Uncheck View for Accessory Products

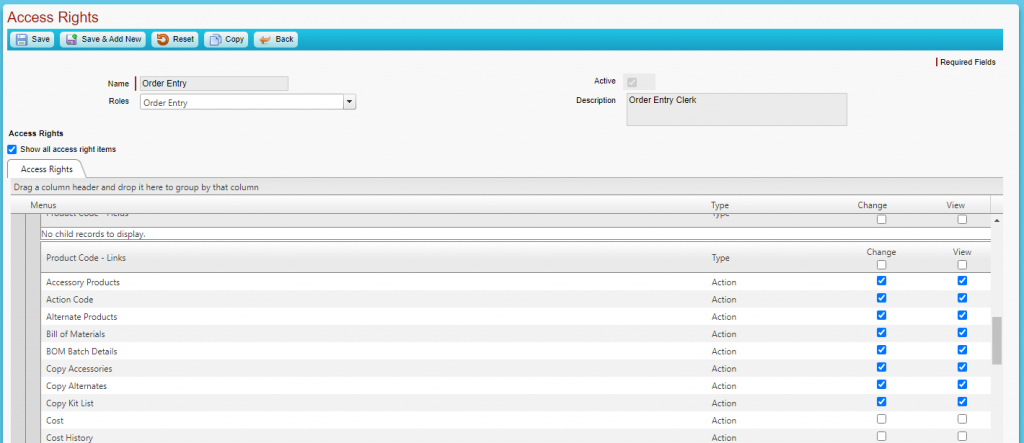click(962, 281)
